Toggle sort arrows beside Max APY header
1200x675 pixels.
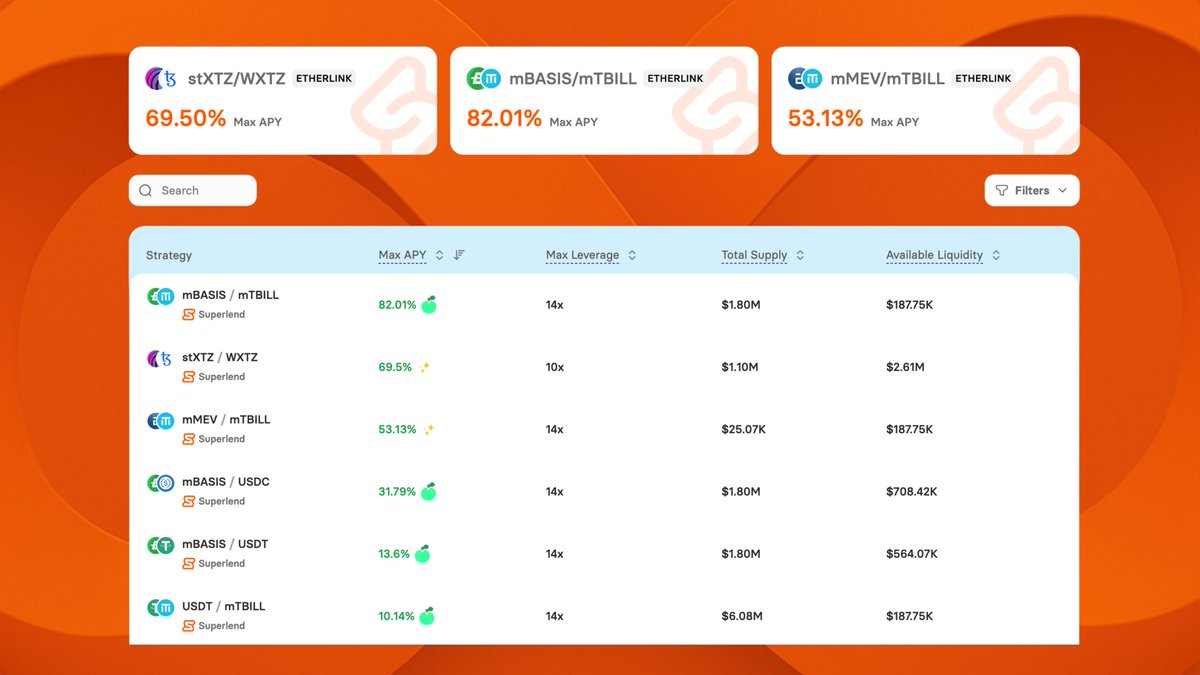[439, 255]
